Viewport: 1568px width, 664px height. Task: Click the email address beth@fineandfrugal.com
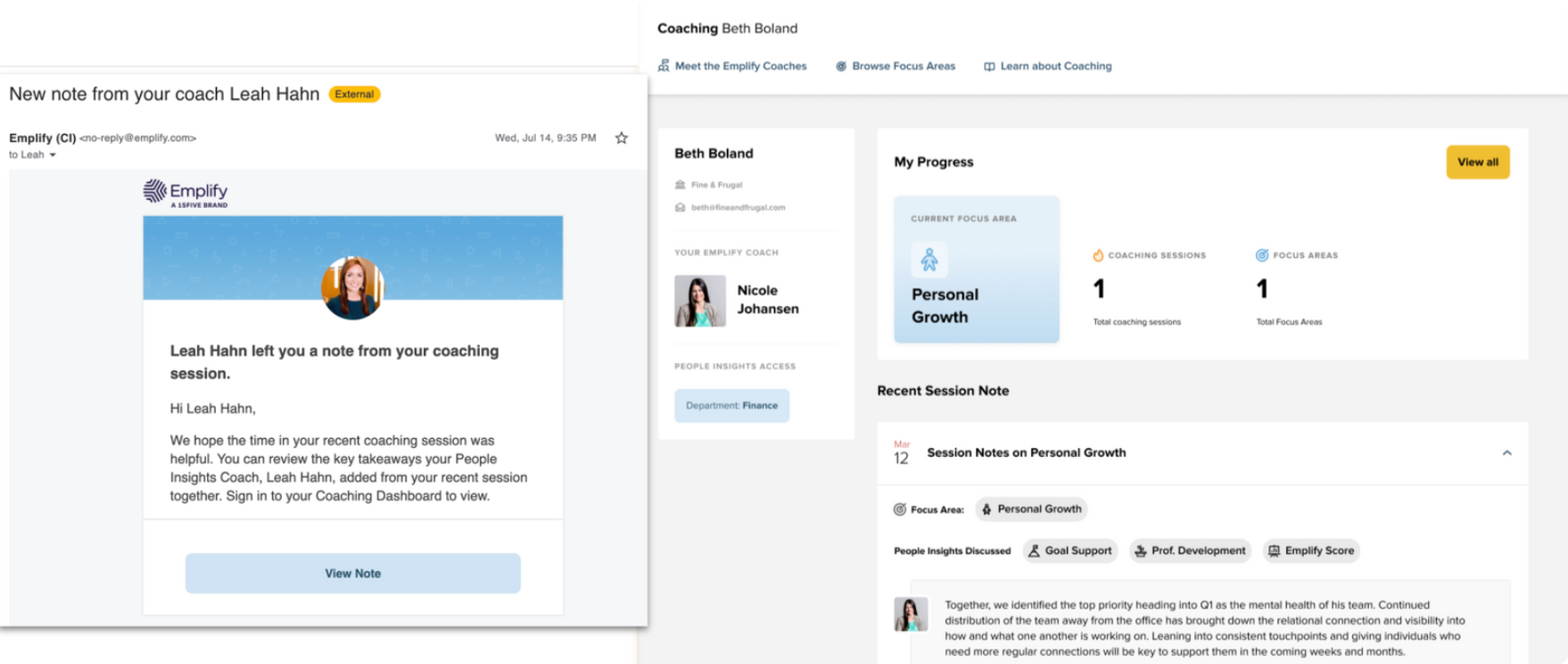(x=739, y=207)
